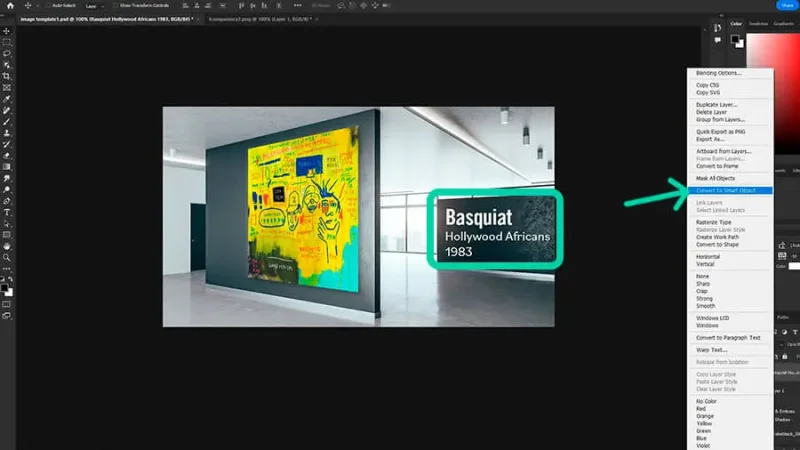Open the Swatches panel tab
This screenshot has height=450, width=800.
tap(758, 23)
